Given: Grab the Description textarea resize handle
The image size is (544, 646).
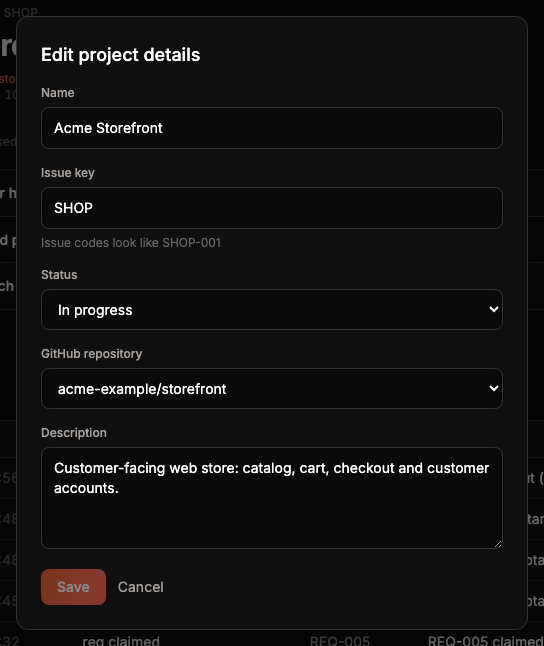Looking at the screenshot, I should [498, 544].
